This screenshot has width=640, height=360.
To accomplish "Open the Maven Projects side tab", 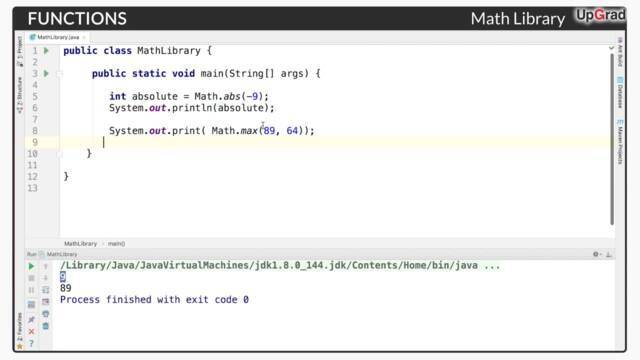I will coord(620,142).
